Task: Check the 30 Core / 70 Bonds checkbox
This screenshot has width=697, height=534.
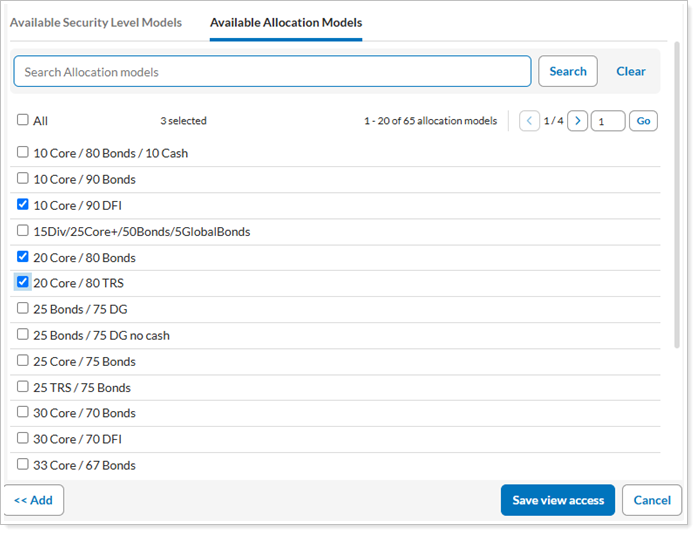Action: click(23, 412)
